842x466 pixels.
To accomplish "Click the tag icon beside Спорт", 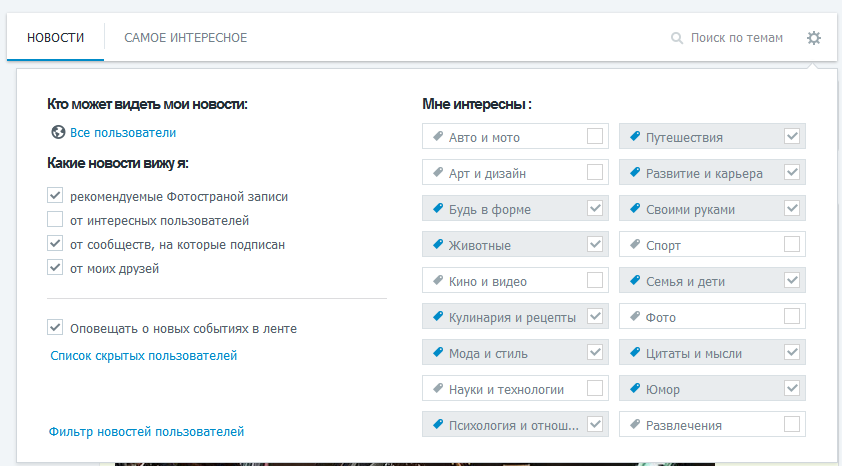I will click(635, 244).
